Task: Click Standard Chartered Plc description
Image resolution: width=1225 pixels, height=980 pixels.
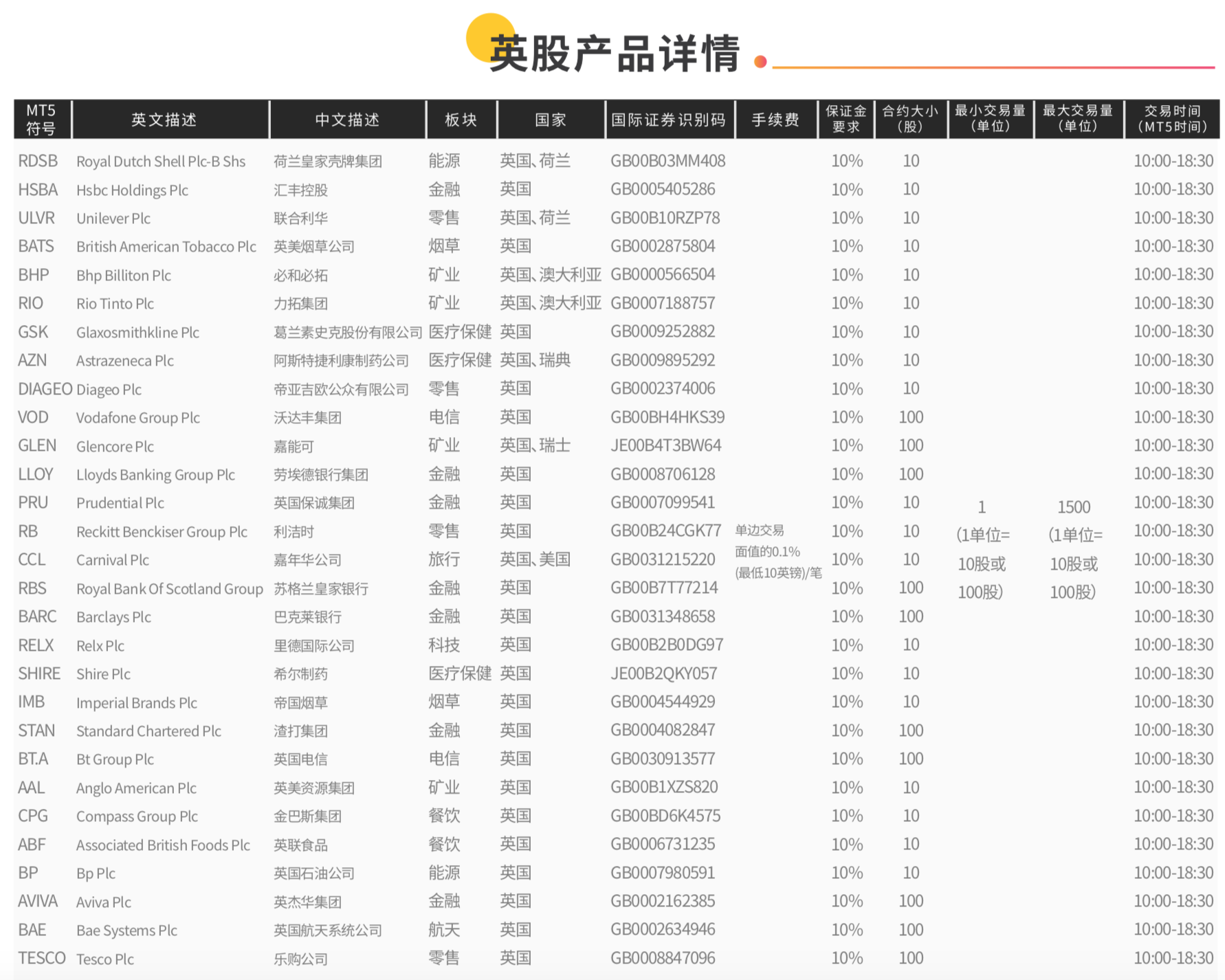Action: click(x=148, y=731)
